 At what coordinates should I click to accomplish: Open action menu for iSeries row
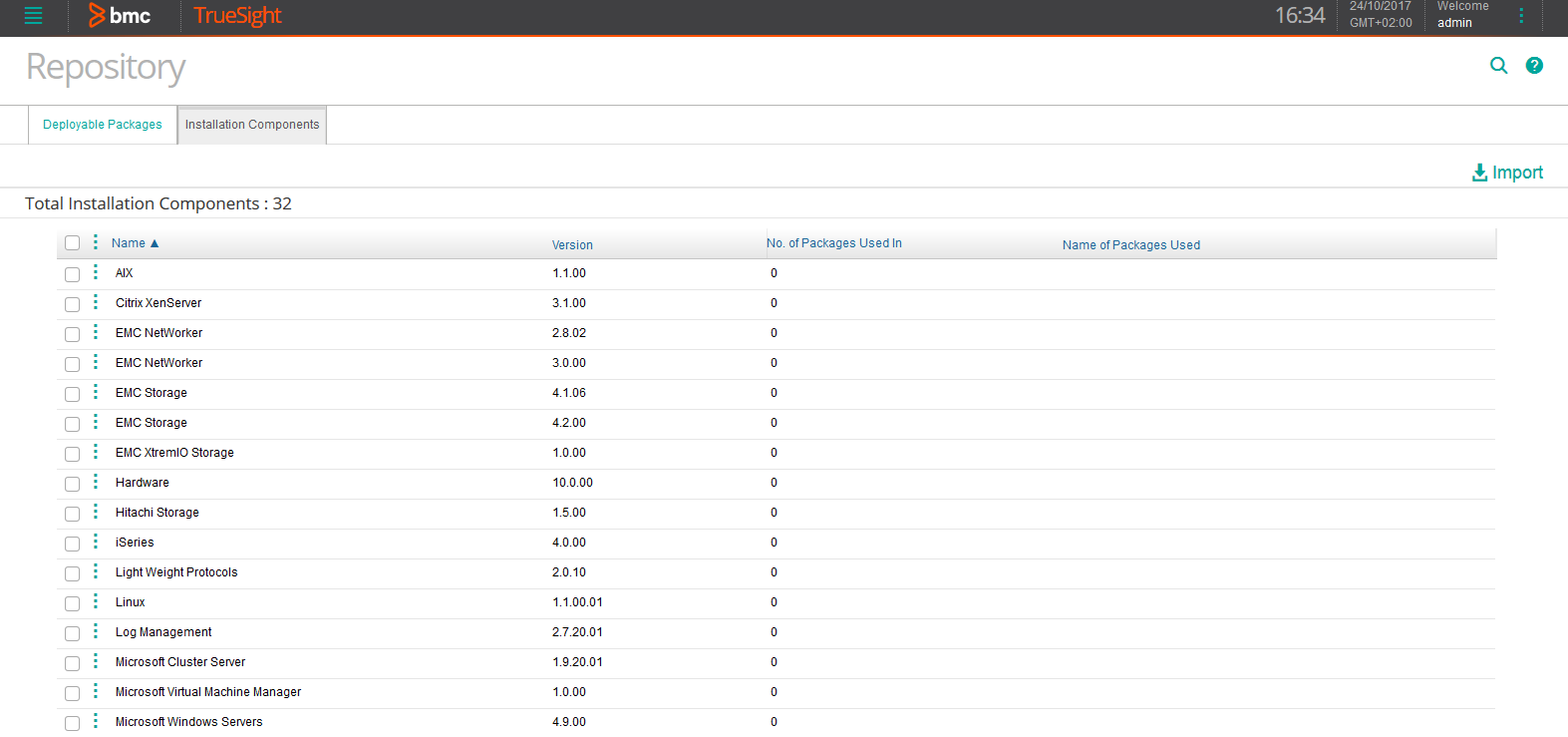[x=96, y=542]
